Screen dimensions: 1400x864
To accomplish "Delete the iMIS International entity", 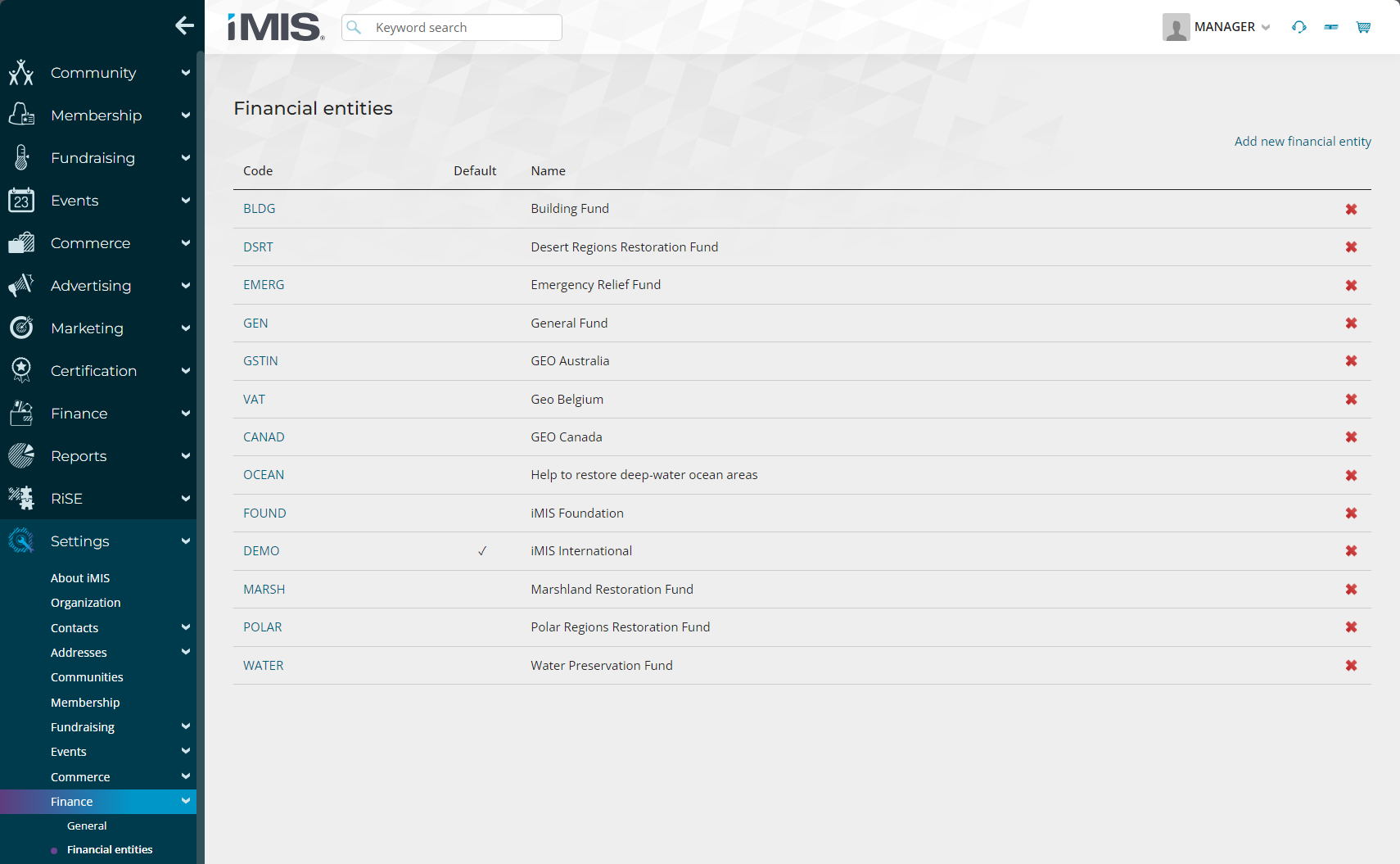I will [1351, 551].
